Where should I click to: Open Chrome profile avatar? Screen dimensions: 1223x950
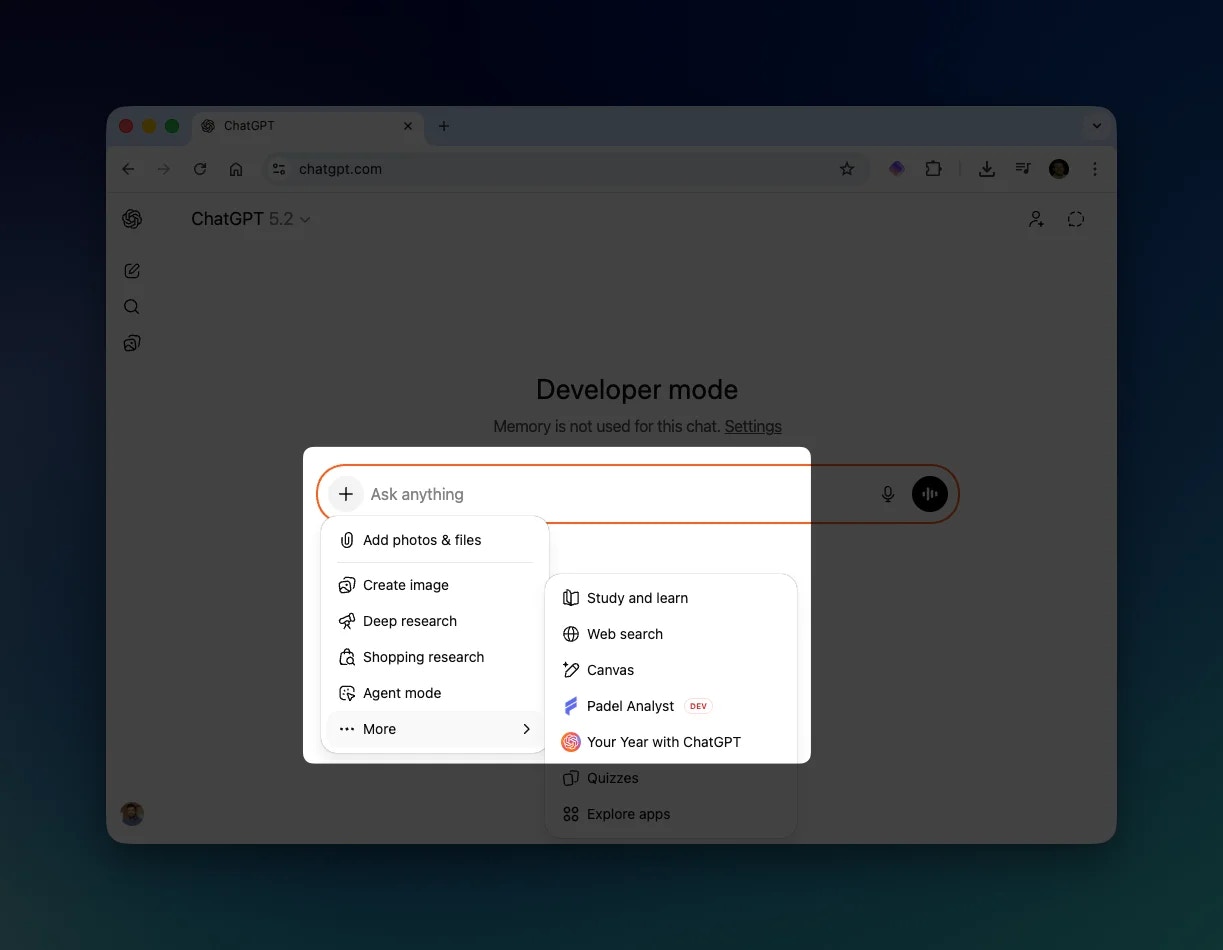[1059, 169]
